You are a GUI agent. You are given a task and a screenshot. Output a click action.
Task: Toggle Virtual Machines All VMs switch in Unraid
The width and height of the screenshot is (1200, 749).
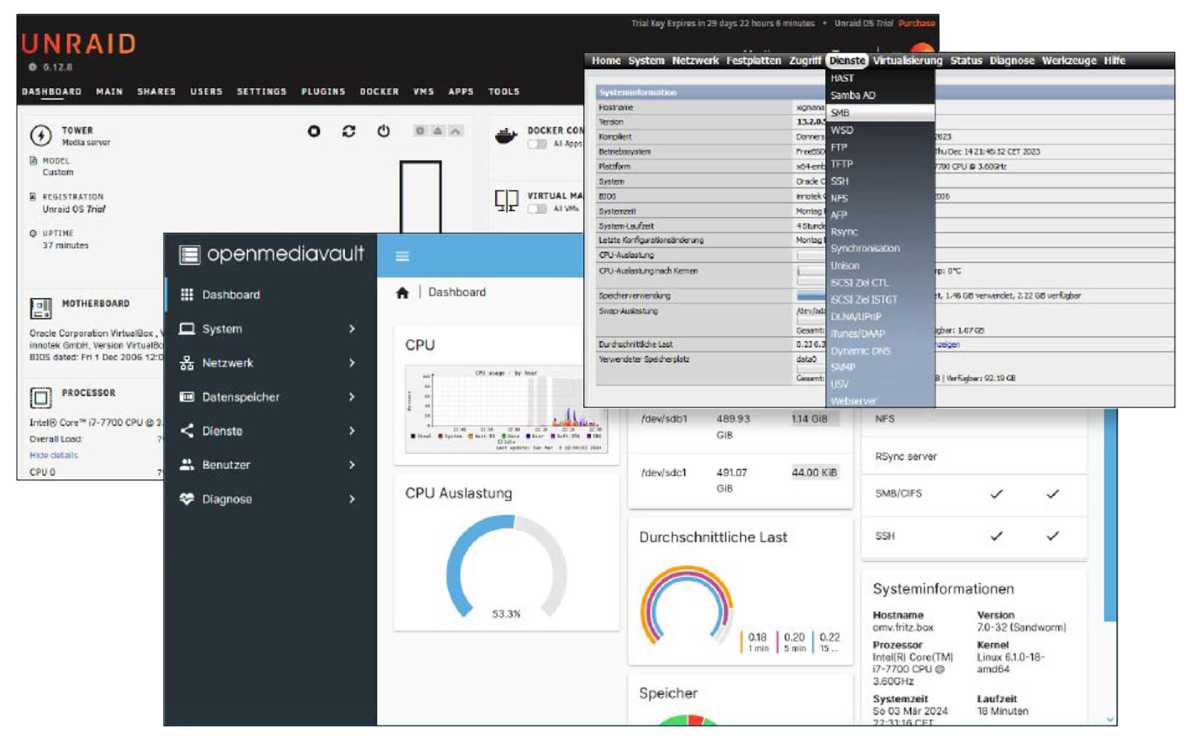537,209
